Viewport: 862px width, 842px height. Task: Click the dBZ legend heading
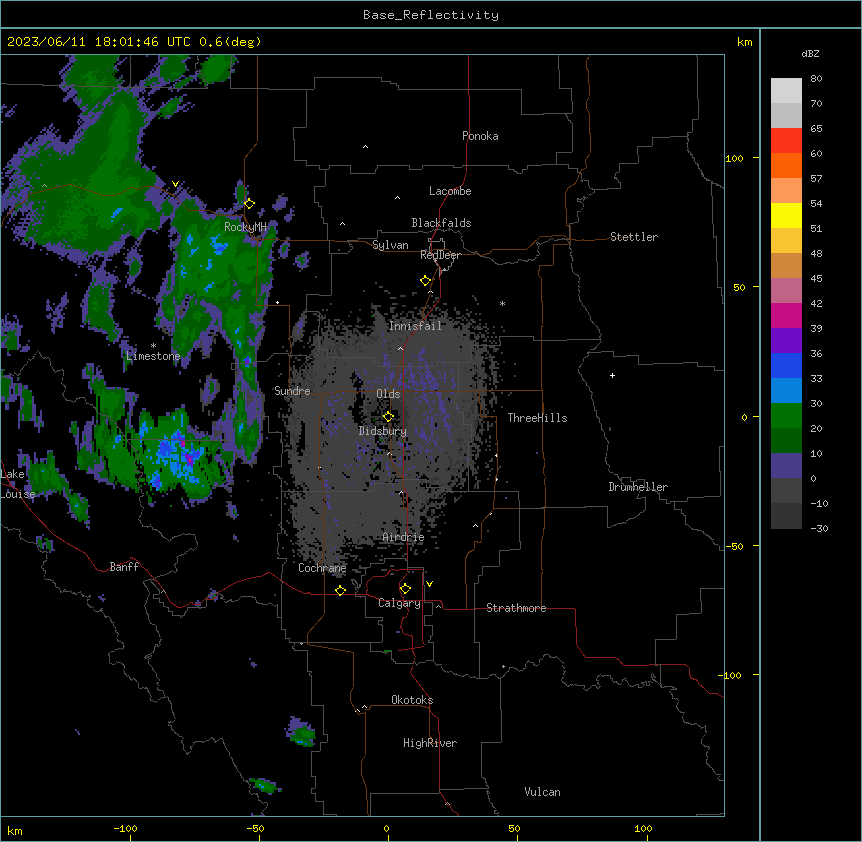(x=810, y=54)
